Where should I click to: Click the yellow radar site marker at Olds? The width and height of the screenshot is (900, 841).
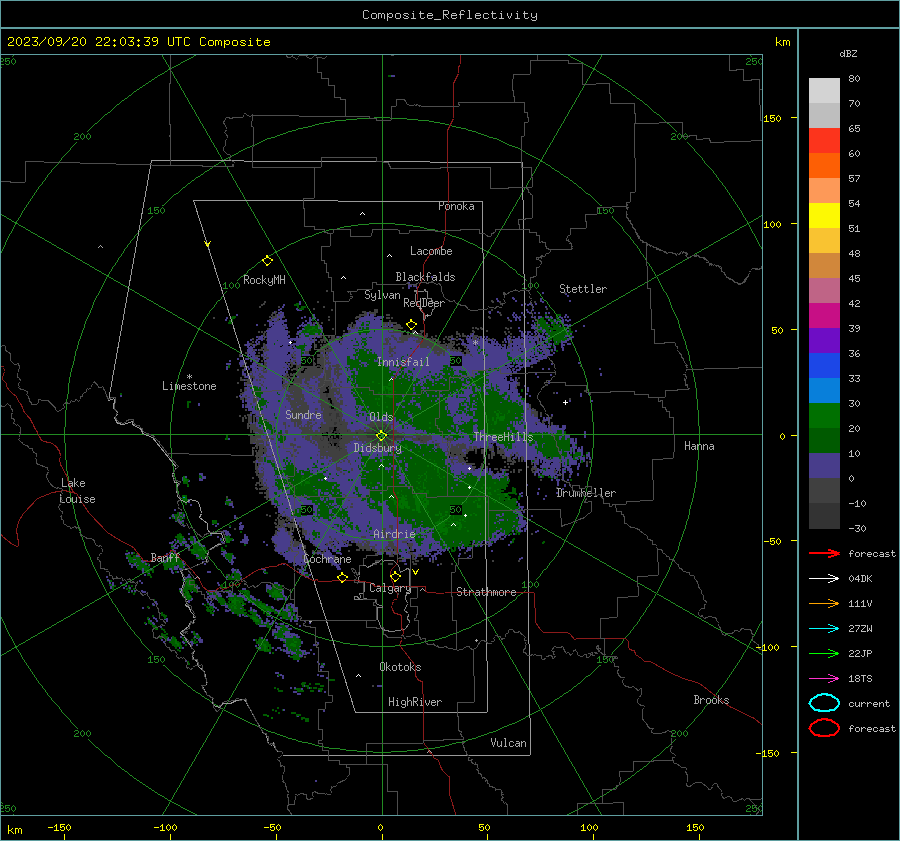382,435
